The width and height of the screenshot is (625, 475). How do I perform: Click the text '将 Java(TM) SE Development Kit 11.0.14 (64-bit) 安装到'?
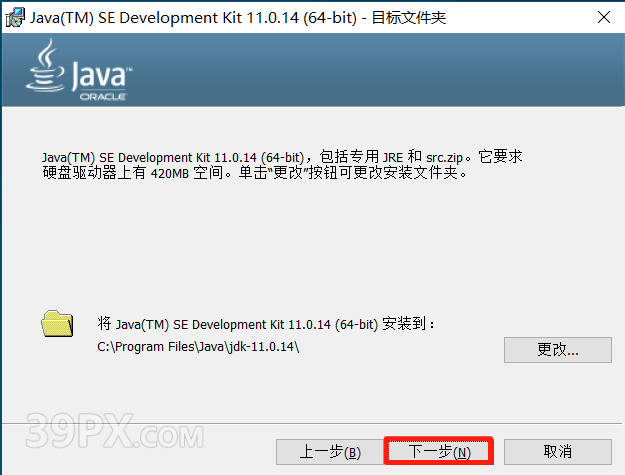(266, 324)
